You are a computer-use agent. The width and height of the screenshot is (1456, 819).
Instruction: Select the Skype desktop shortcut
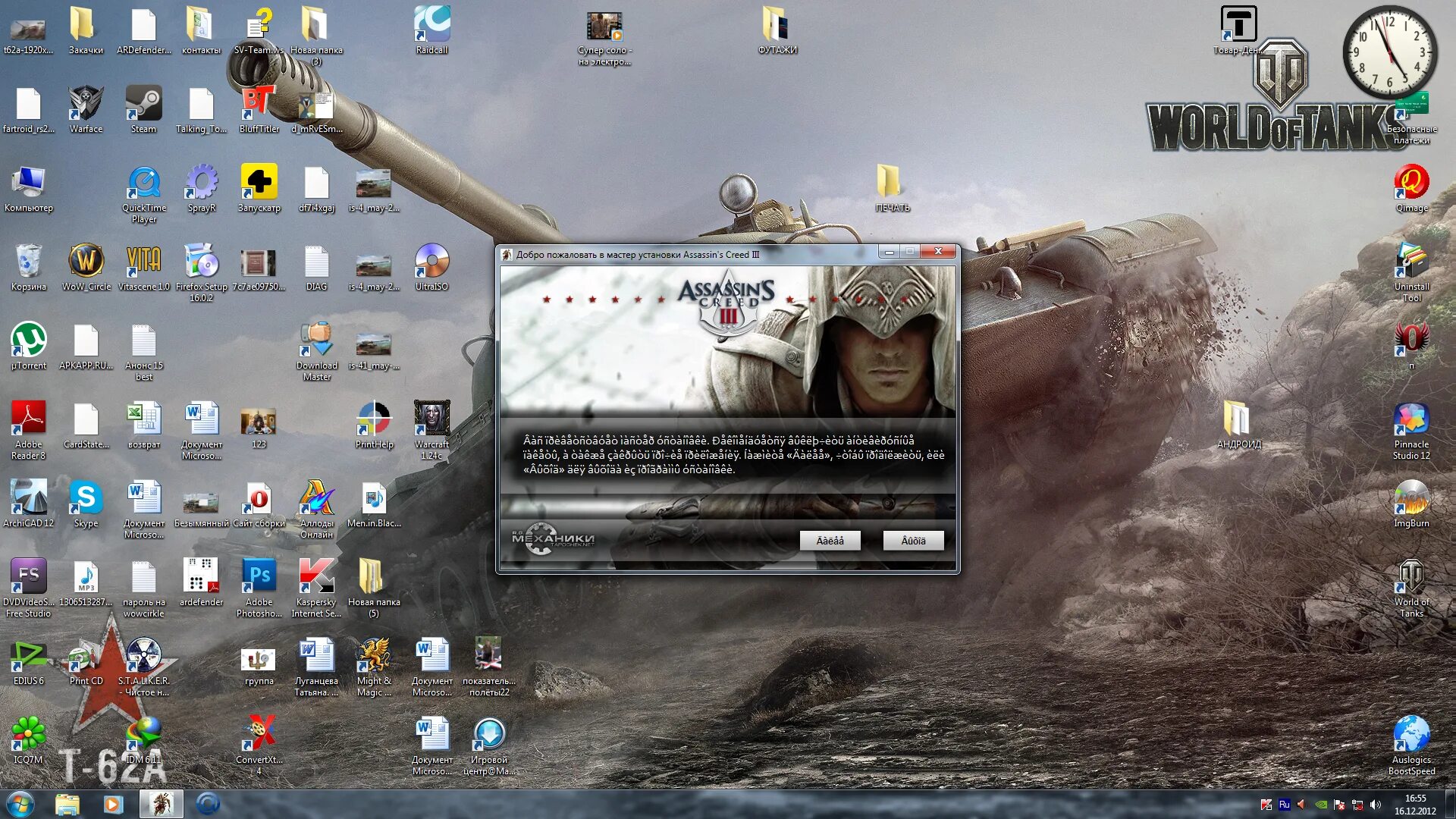[86, 504]
